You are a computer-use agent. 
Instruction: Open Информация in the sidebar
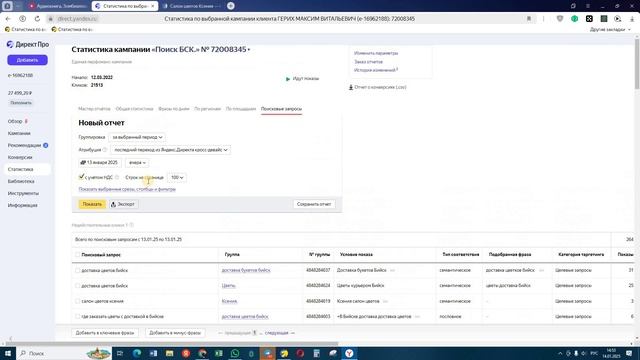pyautogui.click(x=22, y=205)
